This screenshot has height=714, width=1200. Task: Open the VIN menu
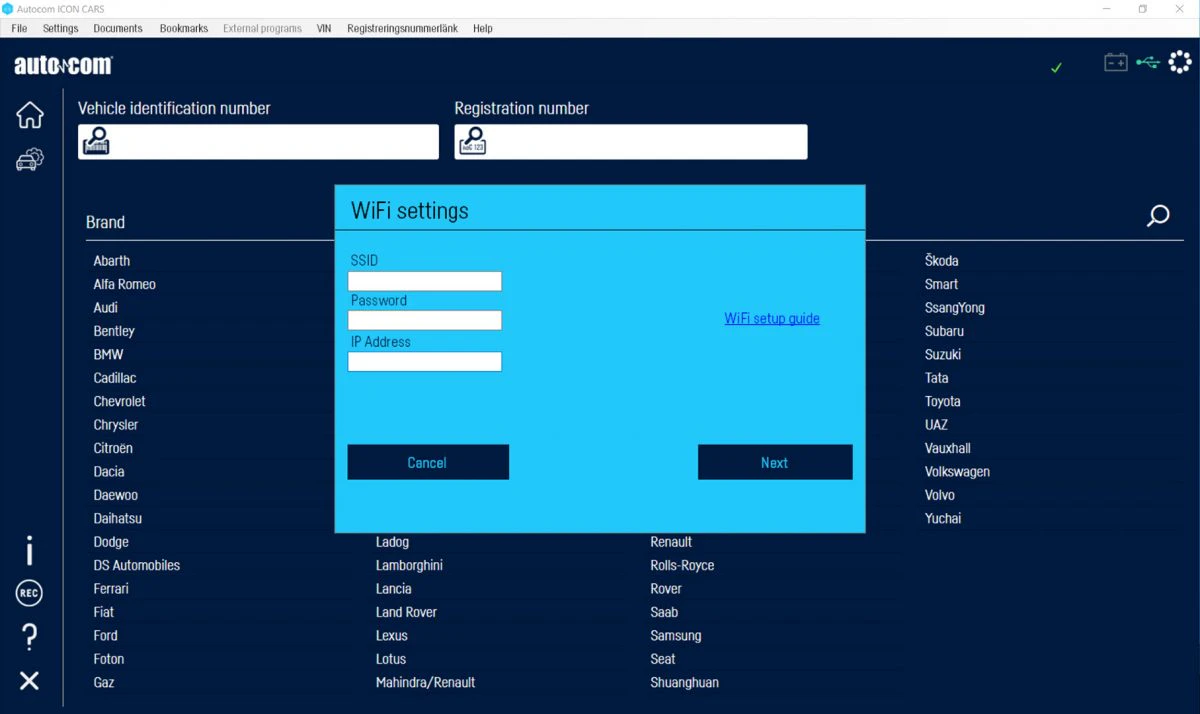[324, 28]
